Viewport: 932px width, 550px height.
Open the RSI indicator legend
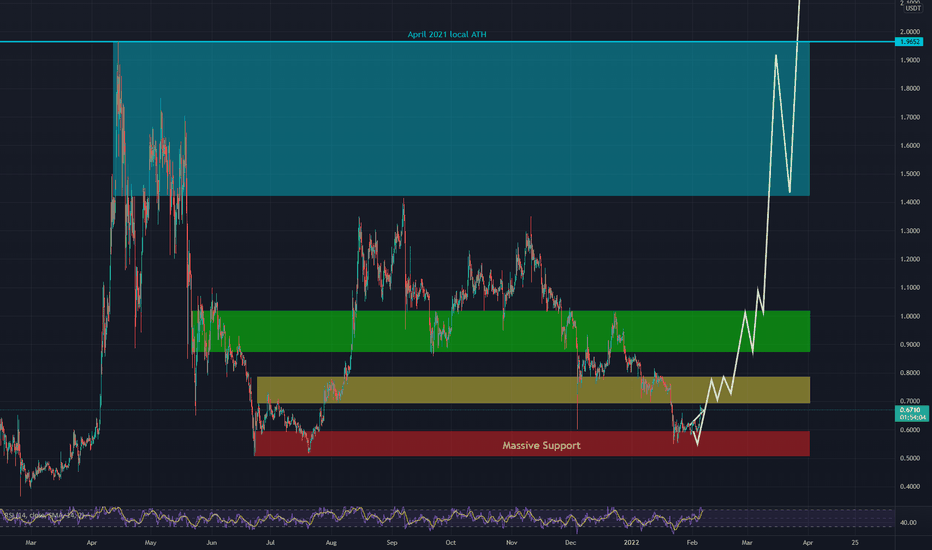[x=45, y=515]
